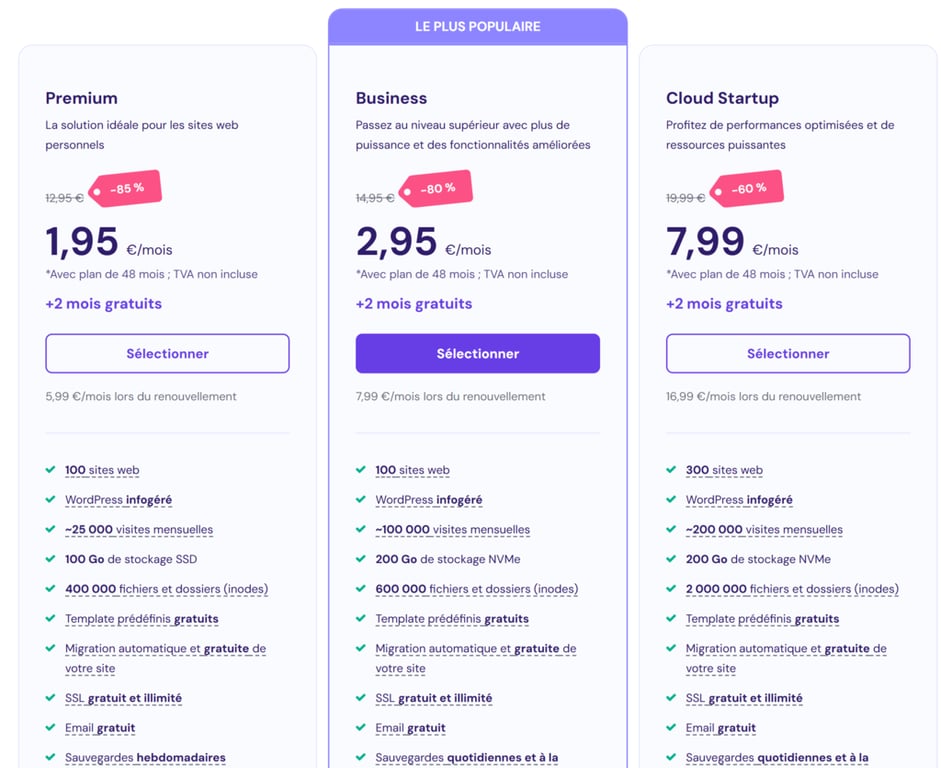Image resolution: width=941 pixels, height=768 pixels.
Task: Open details for 400 000 fichiers et dossiers in Premium
Action: click(x=165, y=589)
